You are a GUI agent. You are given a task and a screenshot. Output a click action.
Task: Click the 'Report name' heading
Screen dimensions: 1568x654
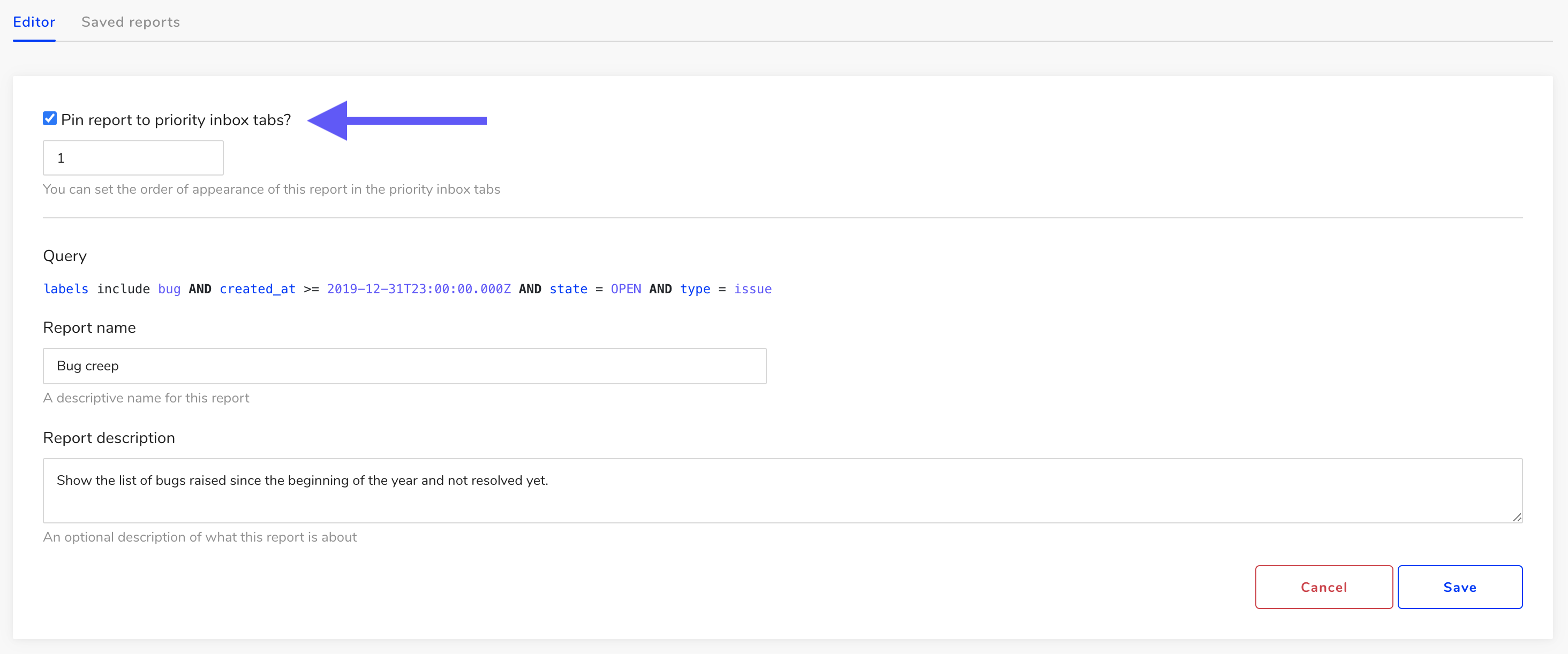click(x=89, y=328)
